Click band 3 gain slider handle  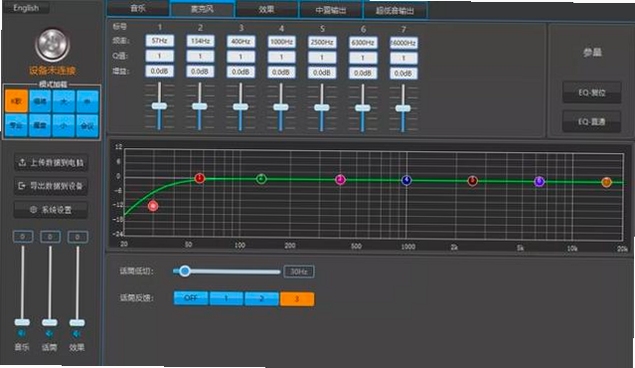(241, 107)
